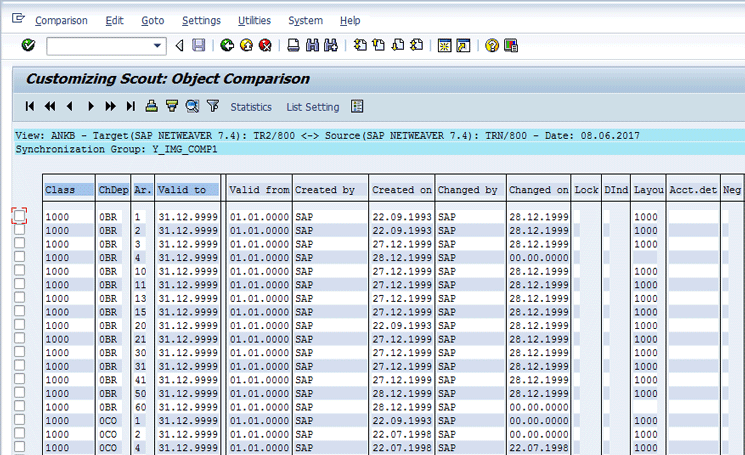Click the Print icon in the standard toolbar
The width and height of the screenshot is (745, 455).
coord(293,46)
